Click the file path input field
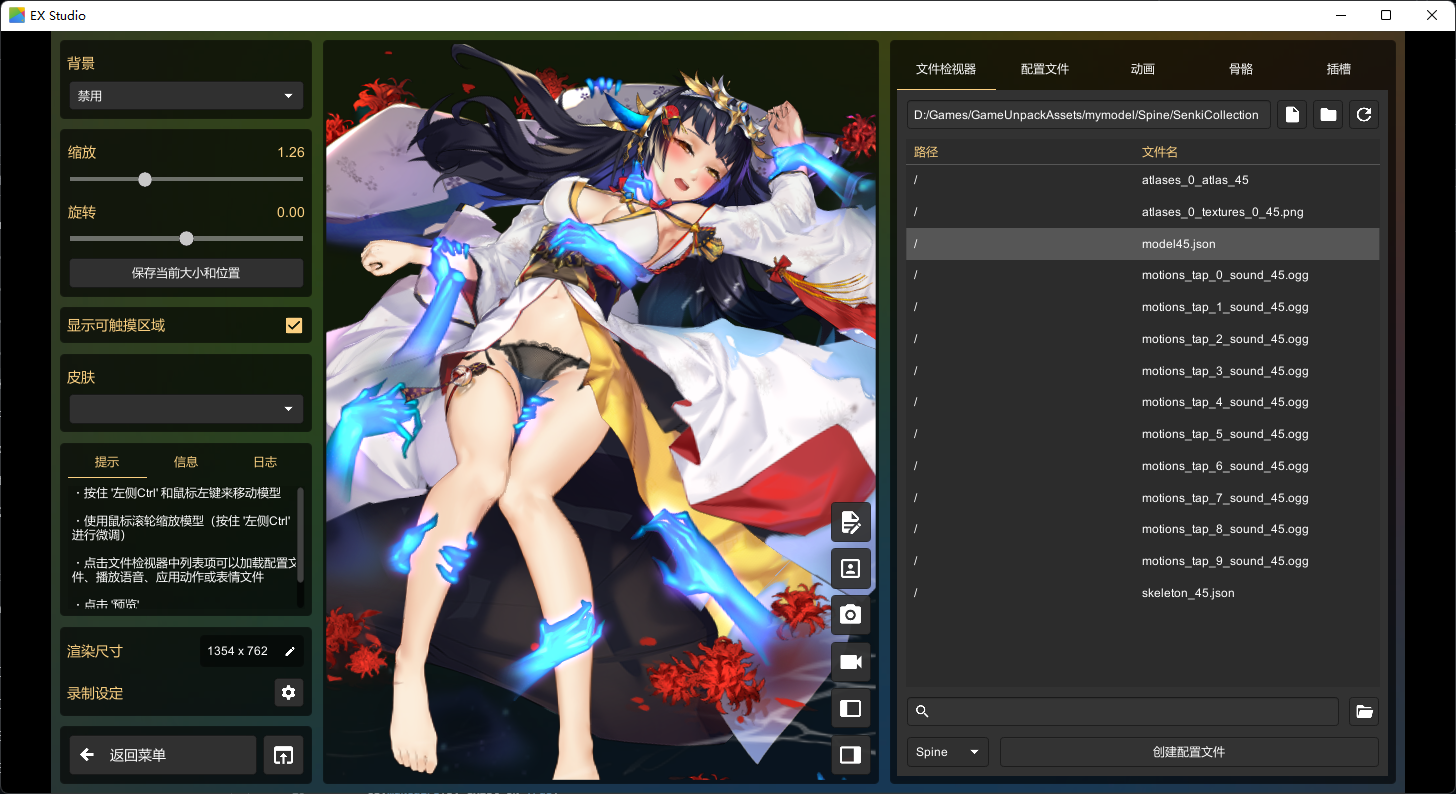Screen dimensions: 1456x794 (1089, 115)
